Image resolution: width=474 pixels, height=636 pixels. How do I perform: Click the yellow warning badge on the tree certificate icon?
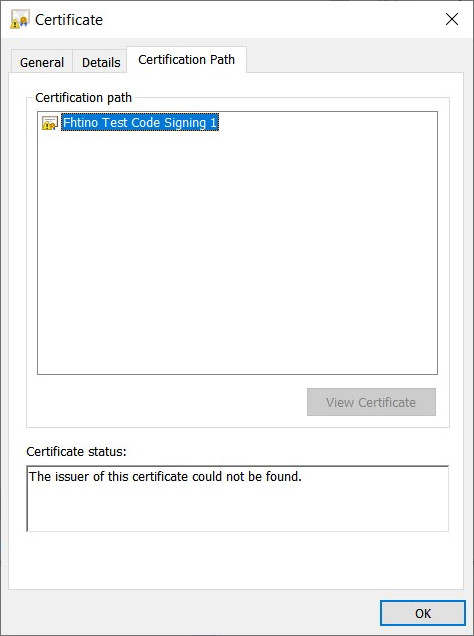click(x=46, y=127)
